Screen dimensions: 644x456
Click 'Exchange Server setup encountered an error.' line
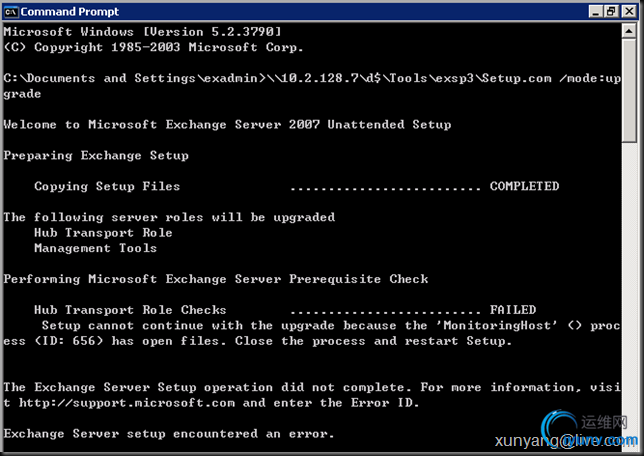(169, 434)
